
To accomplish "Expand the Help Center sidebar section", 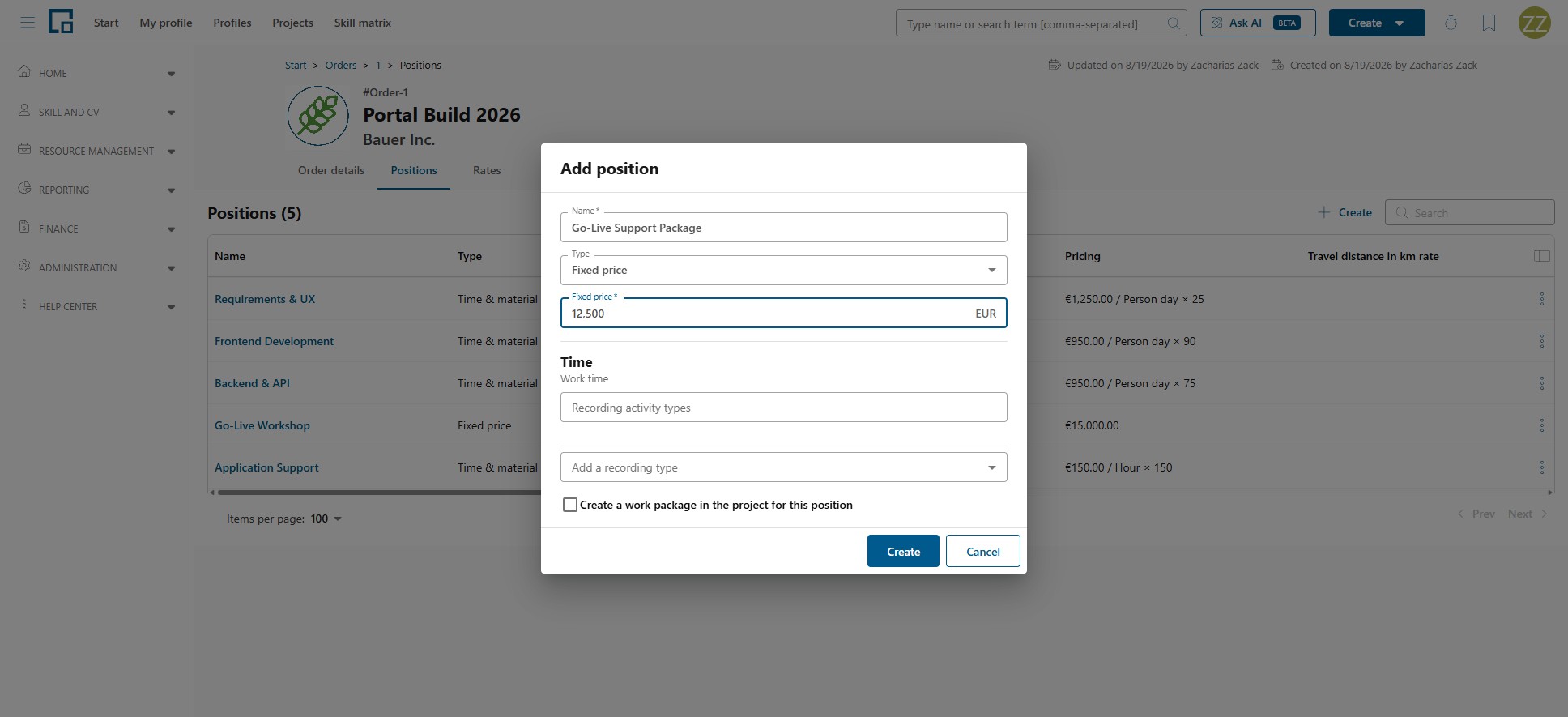I will pos(97,306).
